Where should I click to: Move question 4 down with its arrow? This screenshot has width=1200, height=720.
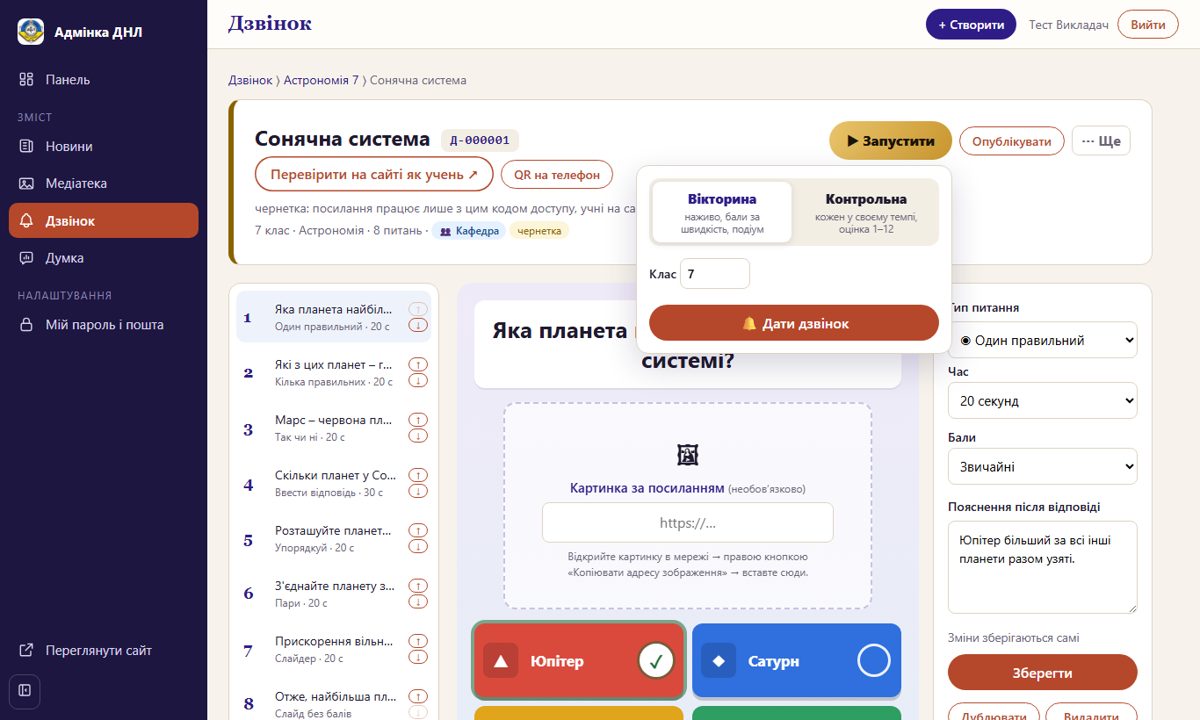(418, 491)
